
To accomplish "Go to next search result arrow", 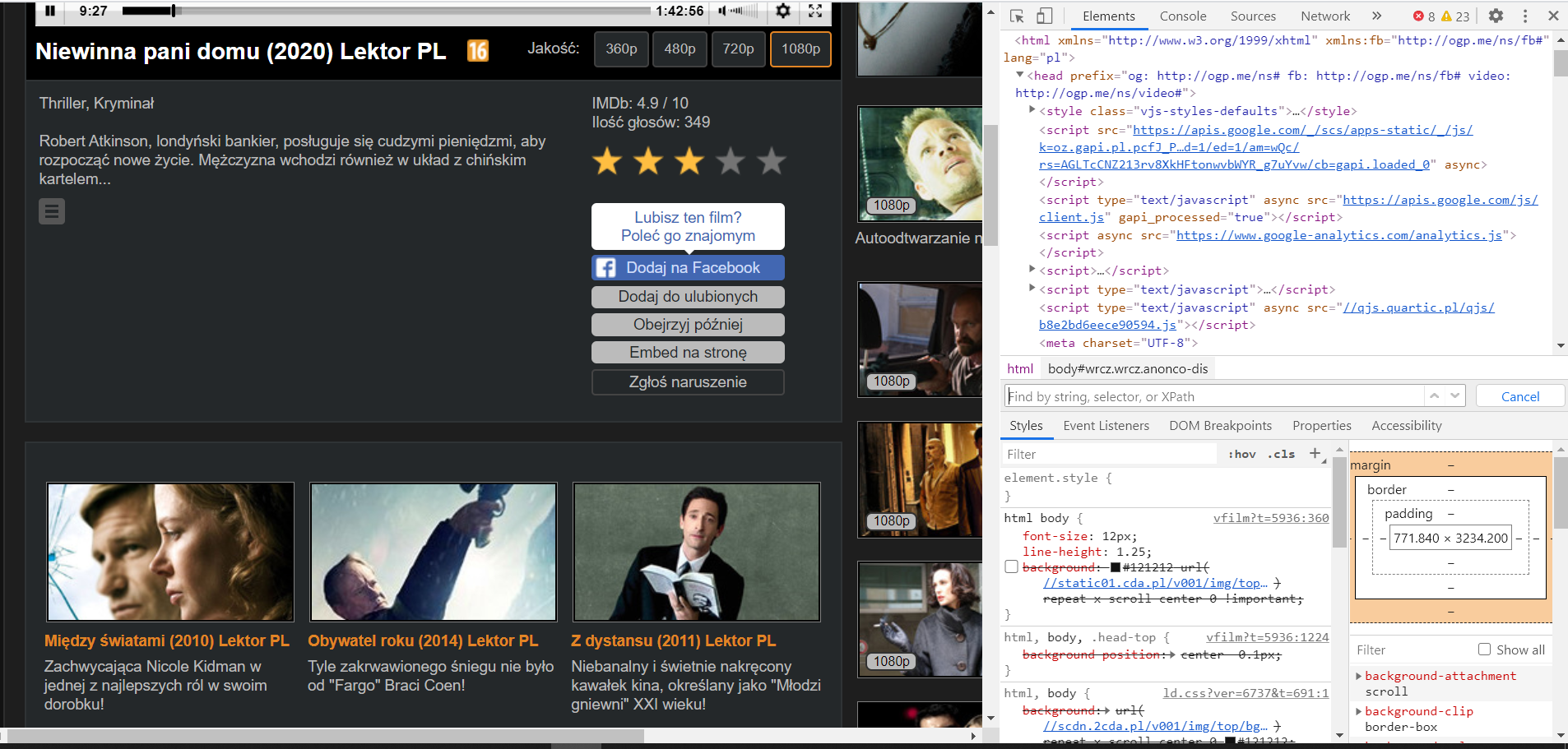I will point(1455,395).
